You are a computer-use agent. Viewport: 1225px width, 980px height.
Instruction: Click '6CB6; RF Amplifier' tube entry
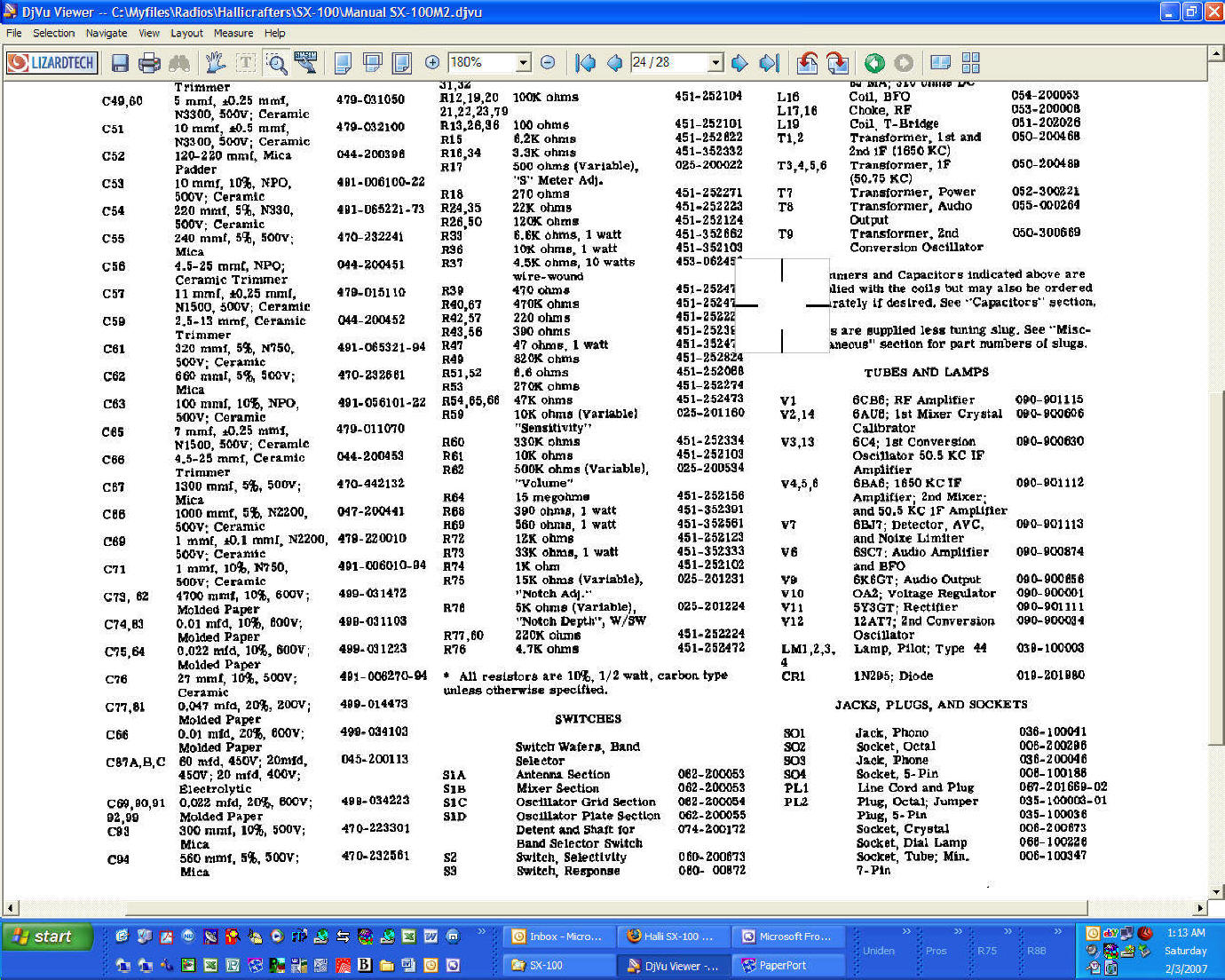point(913,400)
